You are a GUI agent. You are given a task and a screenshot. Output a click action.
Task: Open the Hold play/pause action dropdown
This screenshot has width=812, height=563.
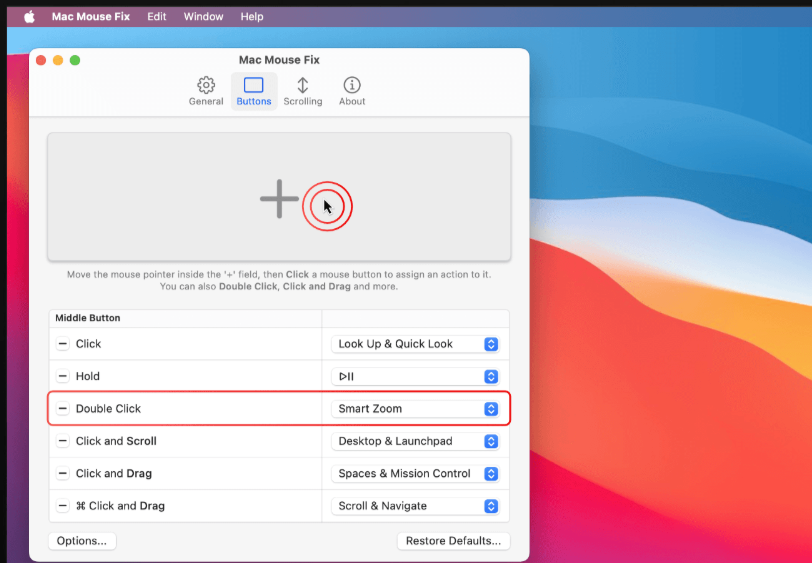point(415,377)
